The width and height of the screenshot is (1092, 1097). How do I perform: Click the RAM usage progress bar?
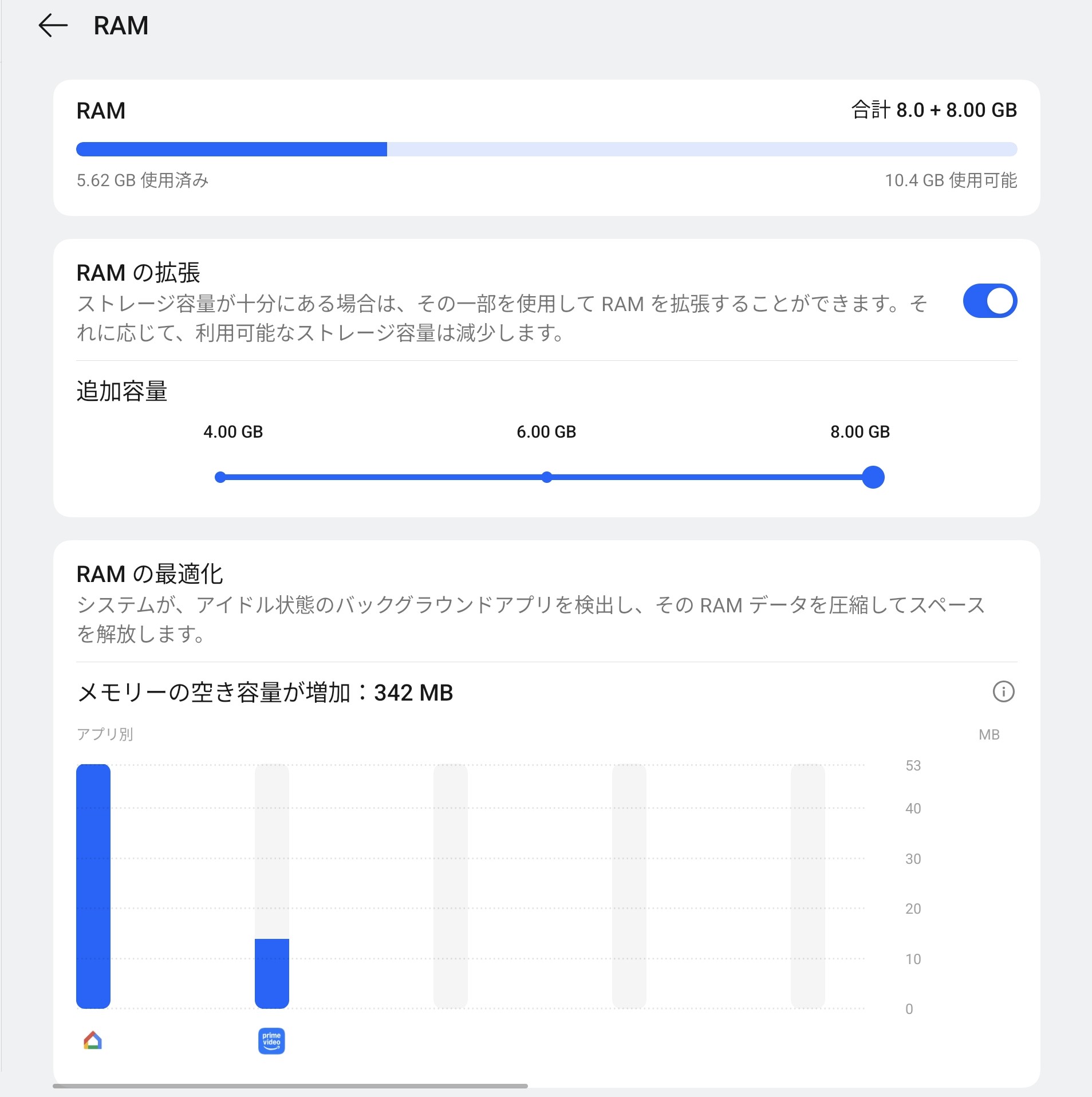pos(547,149)
